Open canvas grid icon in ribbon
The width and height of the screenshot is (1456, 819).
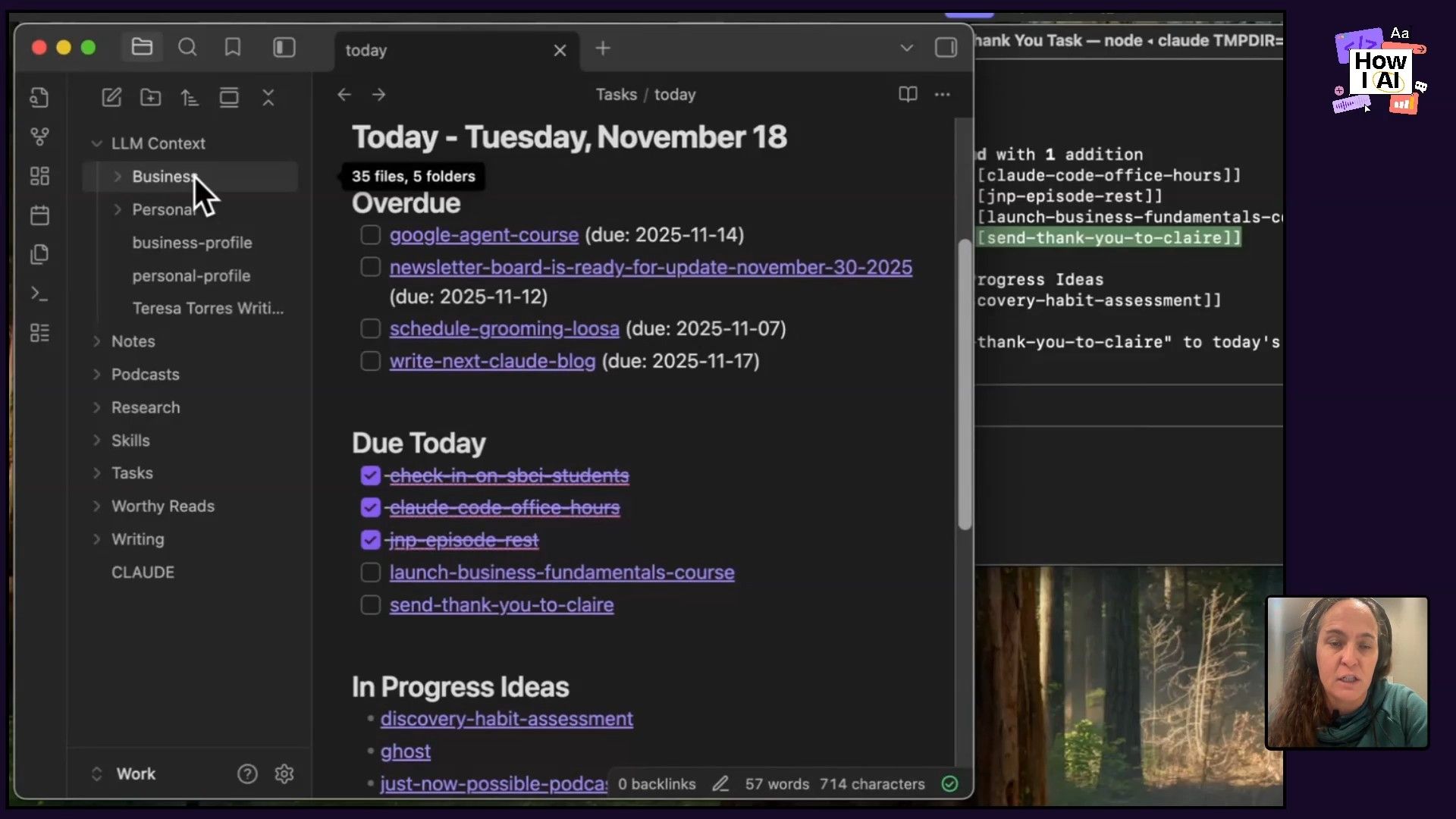[x=39, y=176]
